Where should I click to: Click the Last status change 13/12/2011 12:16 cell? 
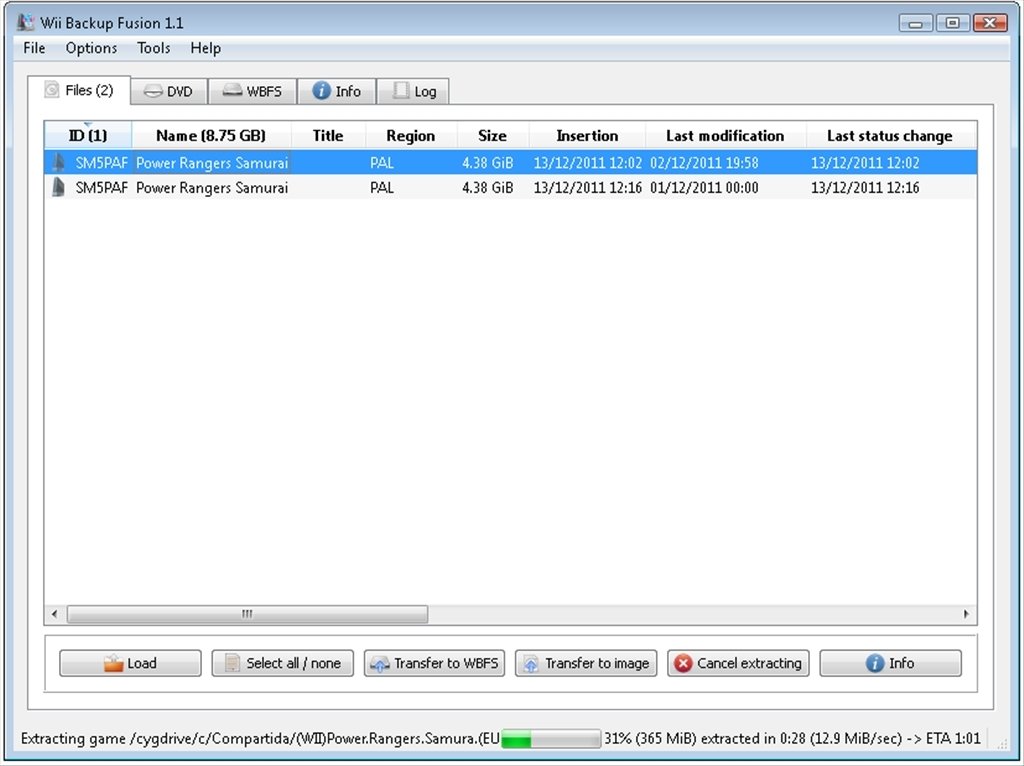tap(865, 188)
